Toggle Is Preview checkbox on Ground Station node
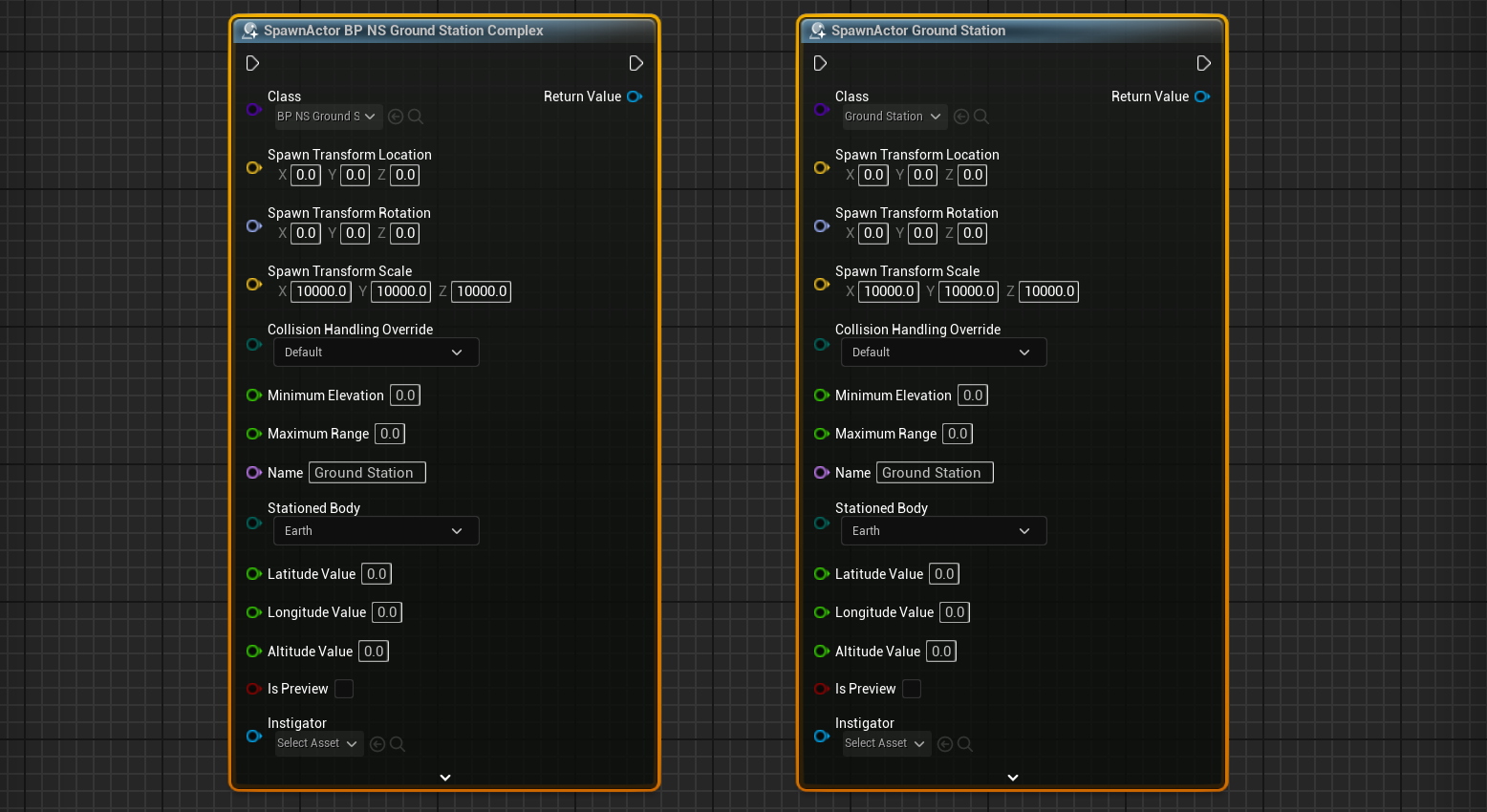 pyautogui.click(x=912, y=689)
